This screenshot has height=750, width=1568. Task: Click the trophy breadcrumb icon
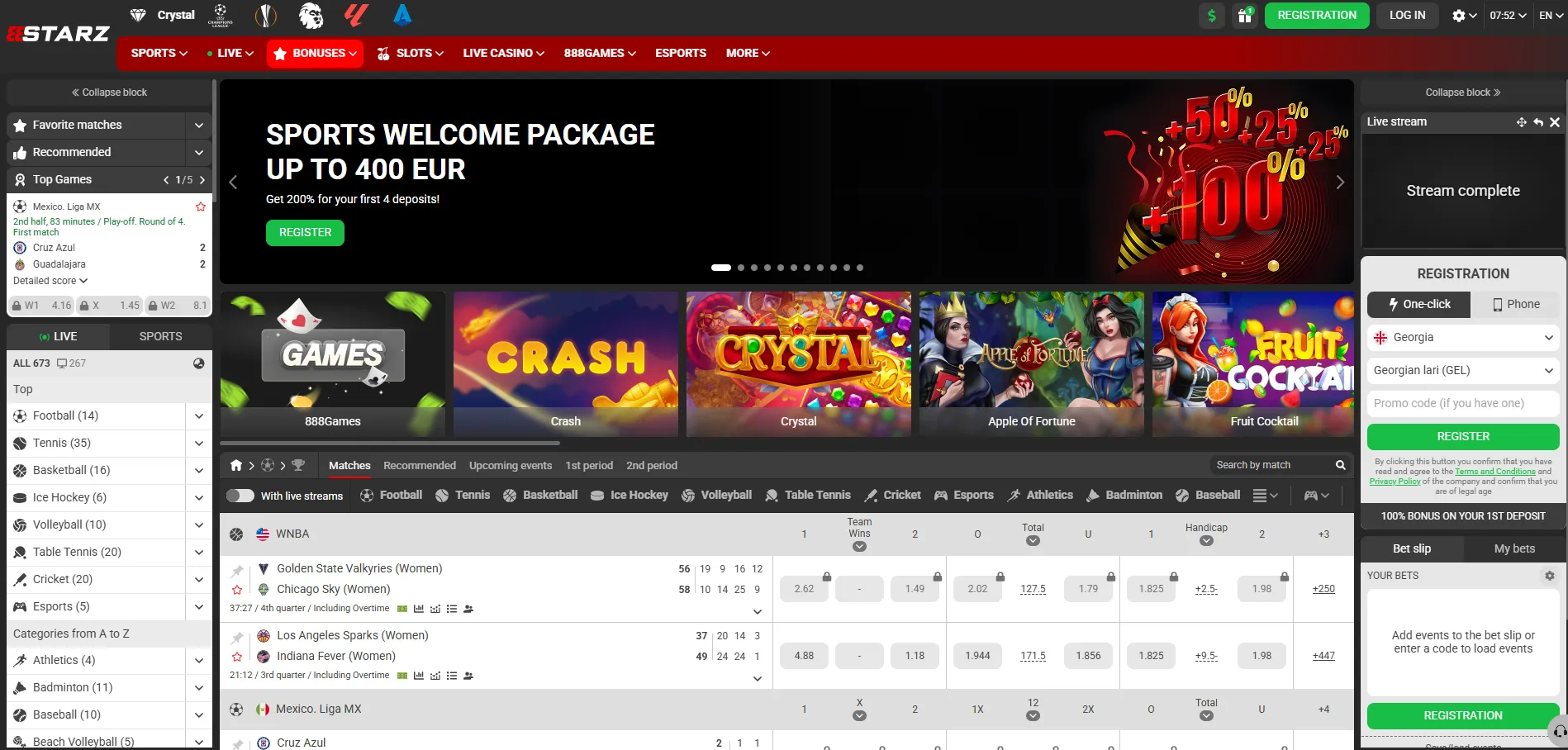[298, 465]
